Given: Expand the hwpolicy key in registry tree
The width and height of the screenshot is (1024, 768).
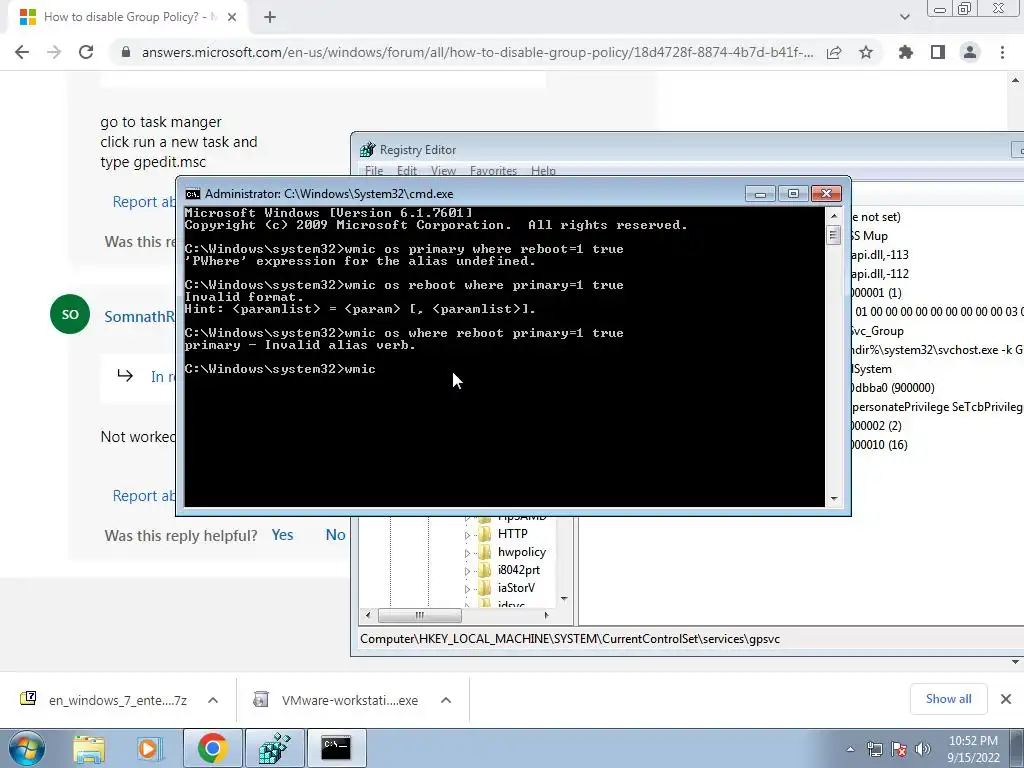Looking at the screenshot, I should click(467, 553).
